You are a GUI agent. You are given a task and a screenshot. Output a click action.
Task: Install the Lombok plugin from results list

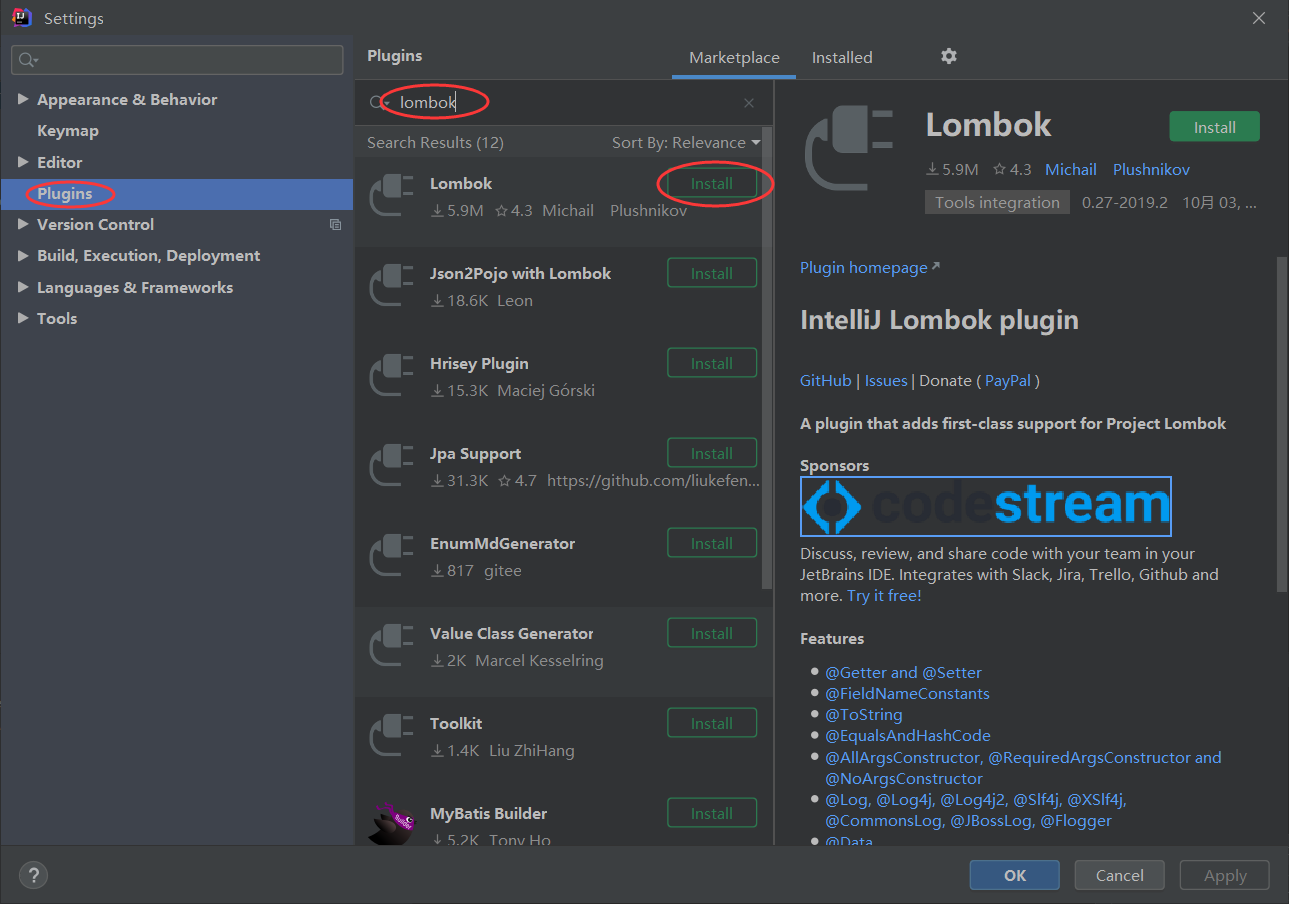(712, 184)
